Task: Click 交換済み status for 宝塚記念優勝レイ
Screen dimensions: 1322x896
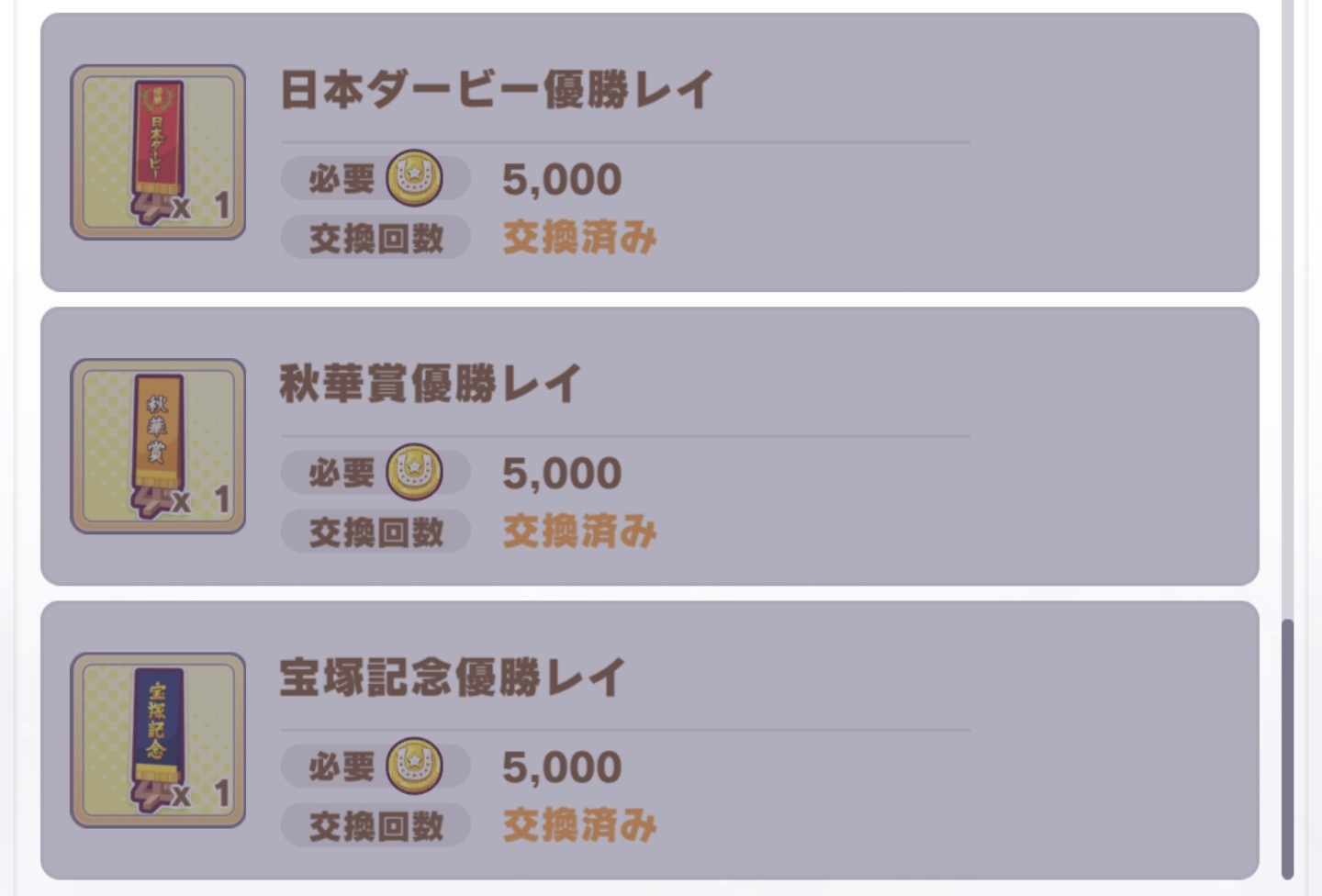Action: click(x=579, y=825)
